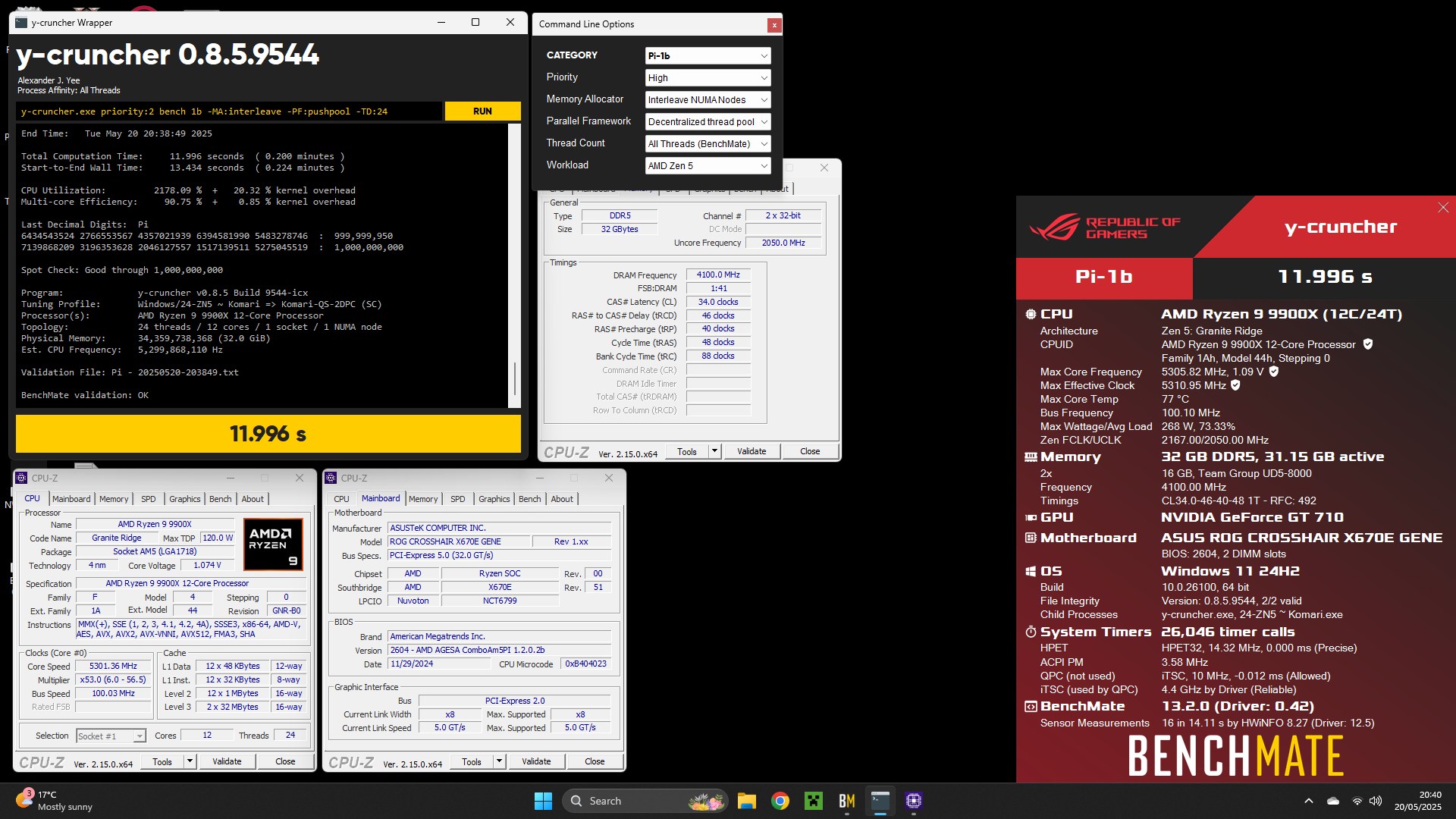Click the System Timers clock icon
The height and width of the screenshot is (819, 1456).
pyautogui.click(x=1031, y=632)
